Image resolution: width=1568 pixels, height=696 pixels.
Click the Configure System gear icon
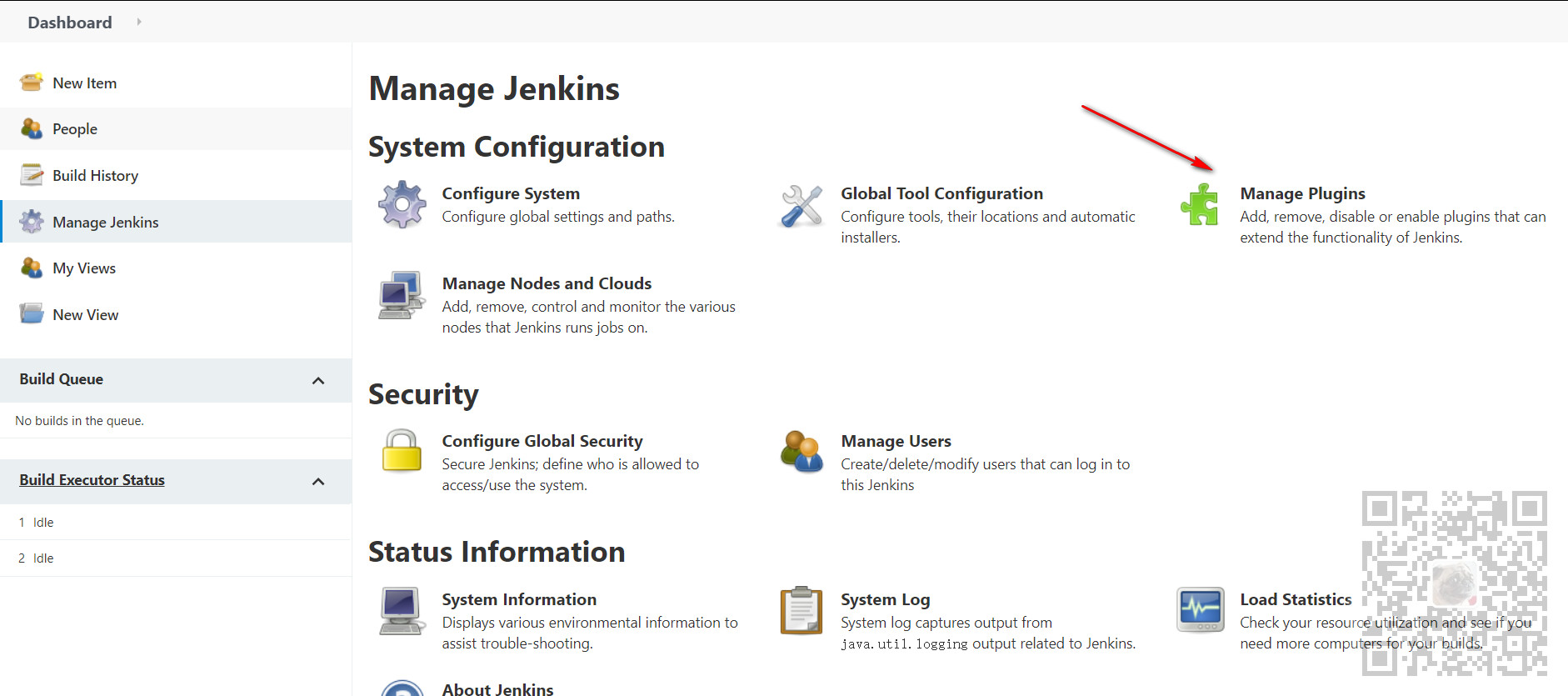pos(402,204)
